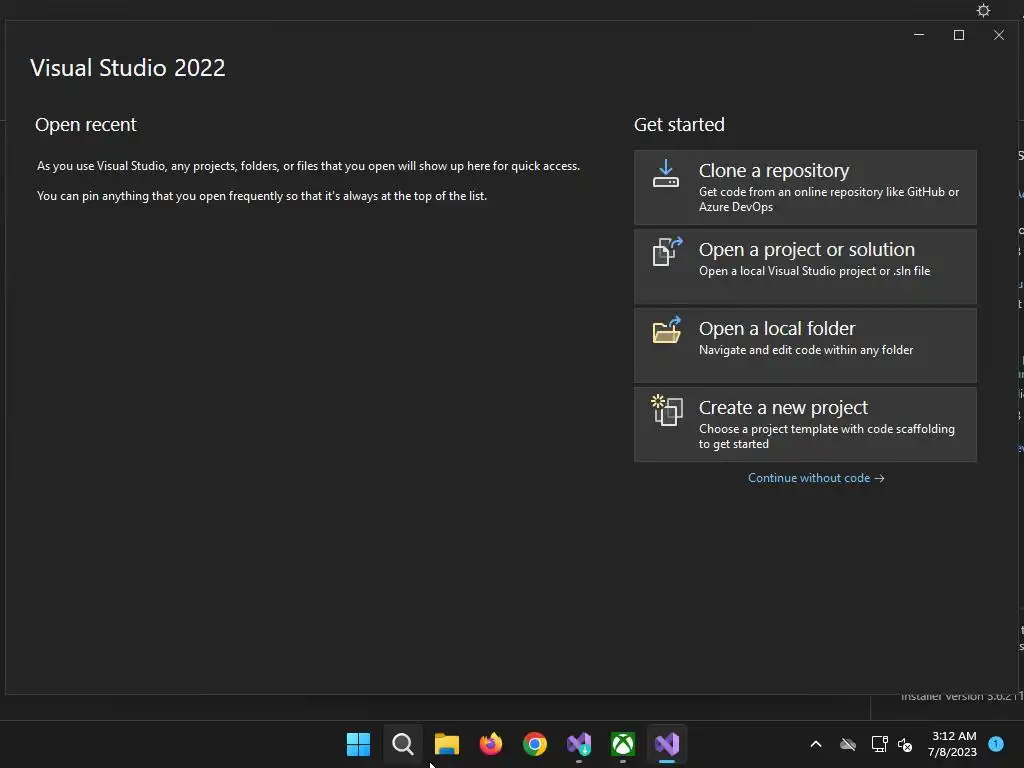Open the Xbox app from the taskbar

coord(623,744)
